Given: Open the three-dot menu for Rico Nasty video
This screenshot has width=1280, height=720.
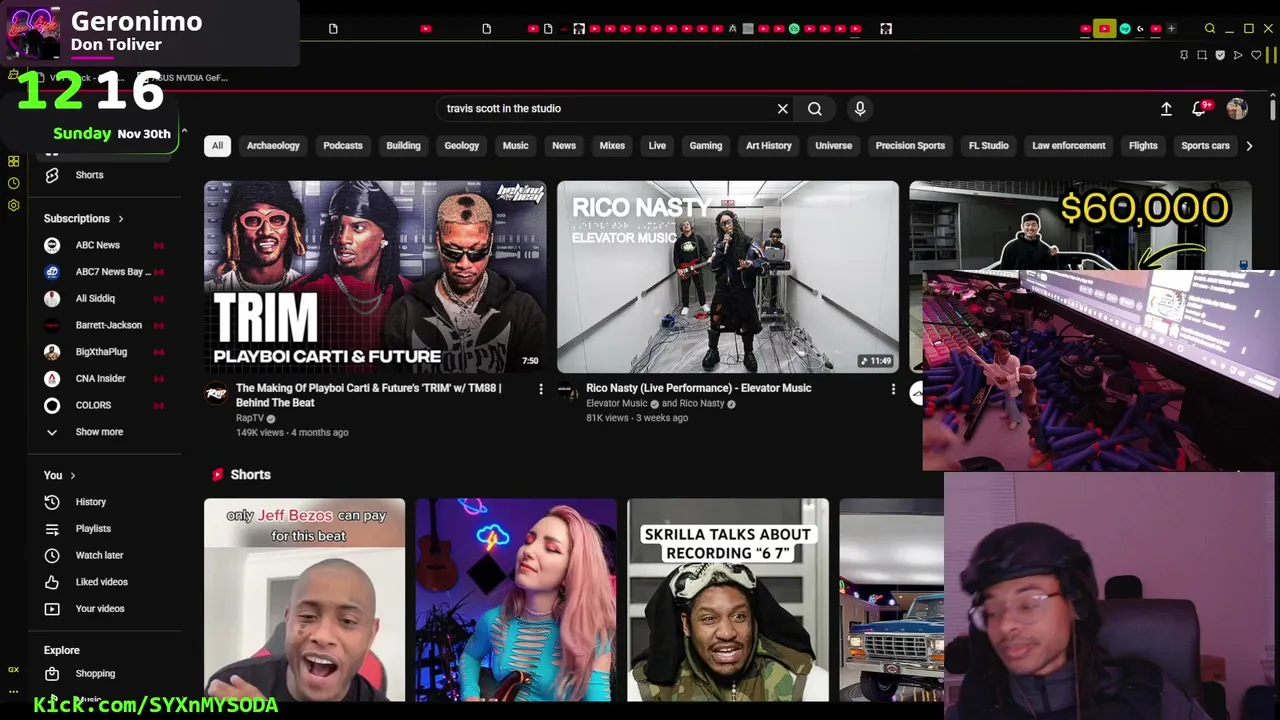Looking at the screenshot, I should click(893, 389).
